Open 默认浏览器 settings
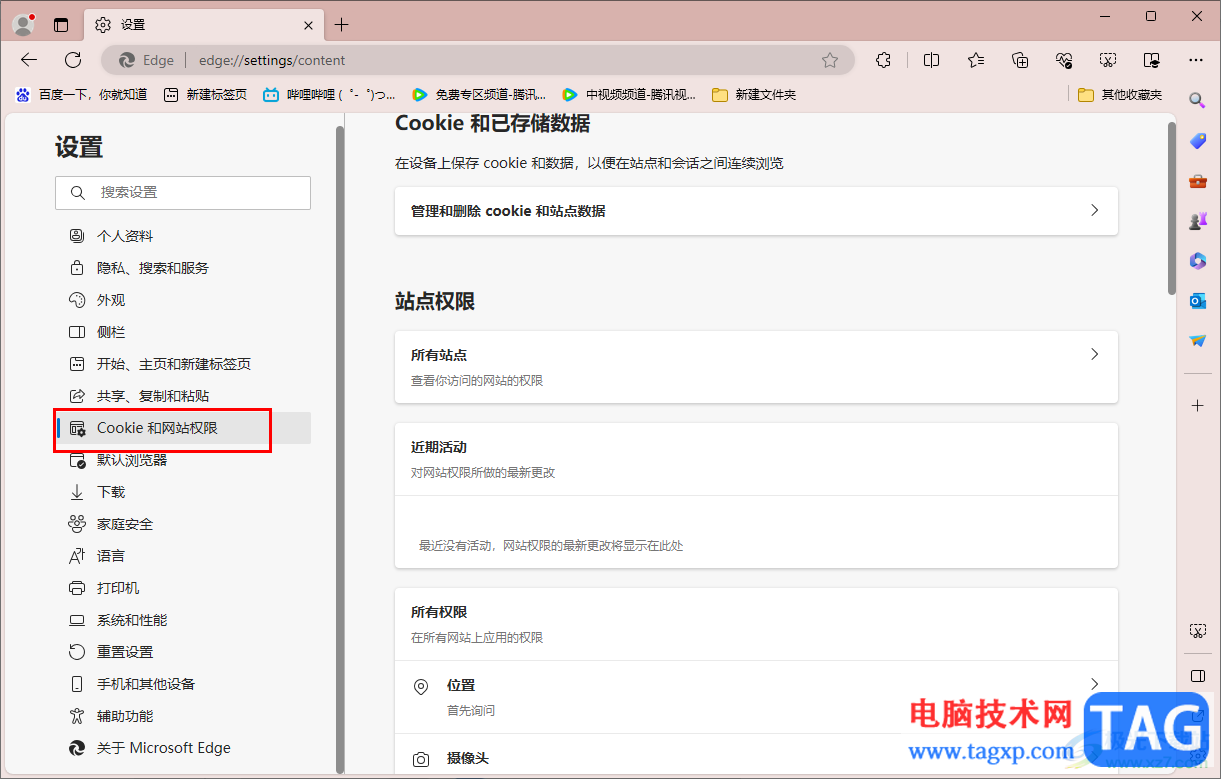The height and width of the screenshot is (779, 1221). point(183,460)
